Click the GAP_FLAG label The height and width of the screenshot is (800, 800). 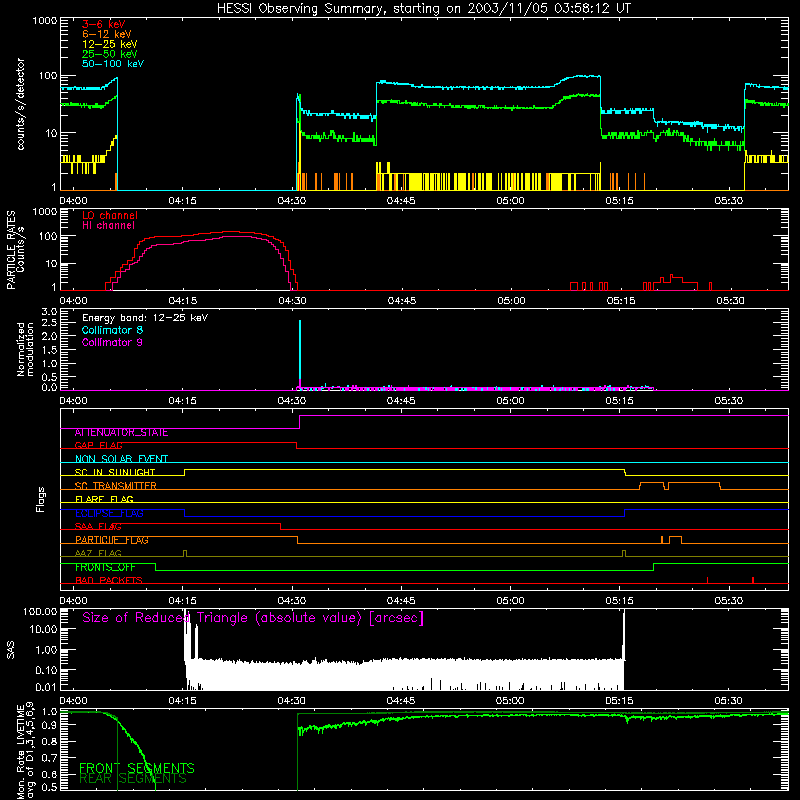98,445
